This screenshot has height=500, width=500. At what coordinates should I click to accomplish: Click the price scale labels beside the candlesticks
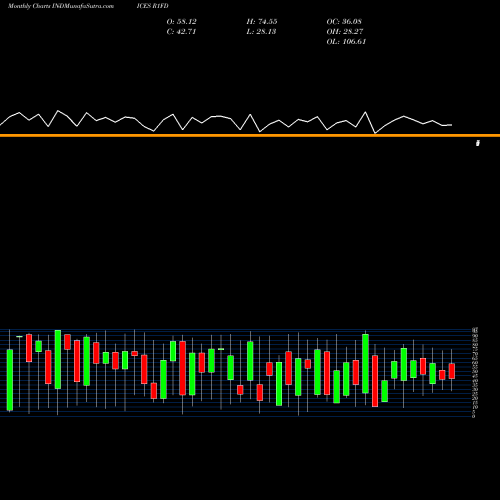click(x=474, y=372)
